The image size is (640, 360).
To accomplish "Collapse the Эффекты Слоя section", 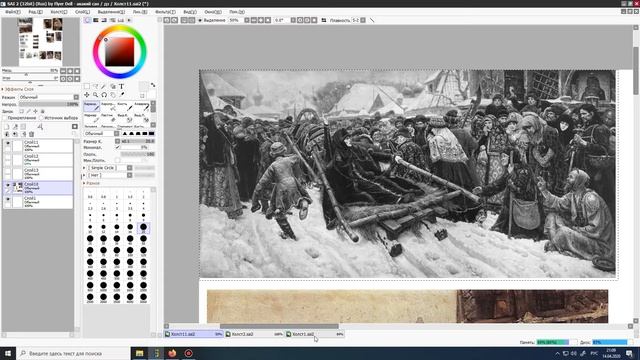I will (x=2, y=89).
